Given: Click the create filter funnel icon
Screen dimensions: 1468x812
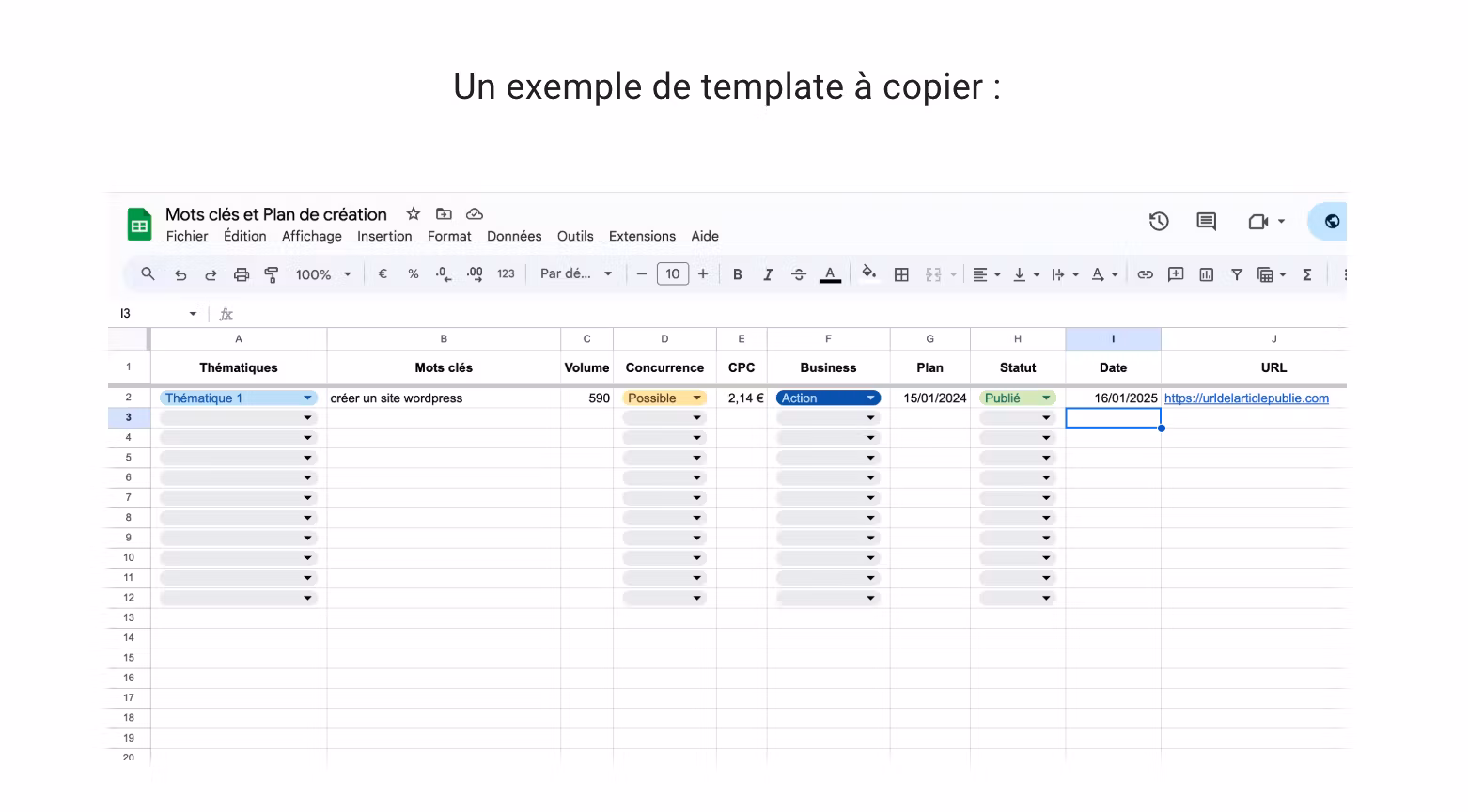Looking at the screenshot, I should (x=1237, y=274).
